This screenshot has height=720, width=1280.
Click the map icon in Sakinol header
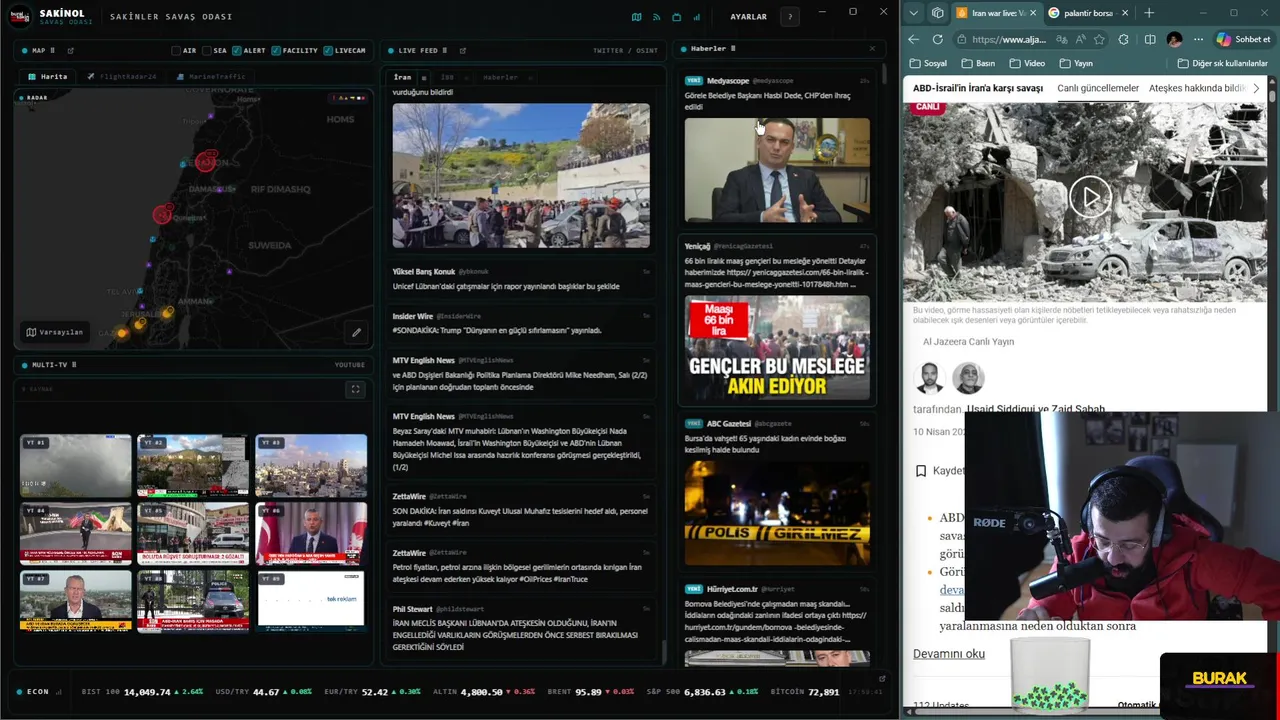637,17
